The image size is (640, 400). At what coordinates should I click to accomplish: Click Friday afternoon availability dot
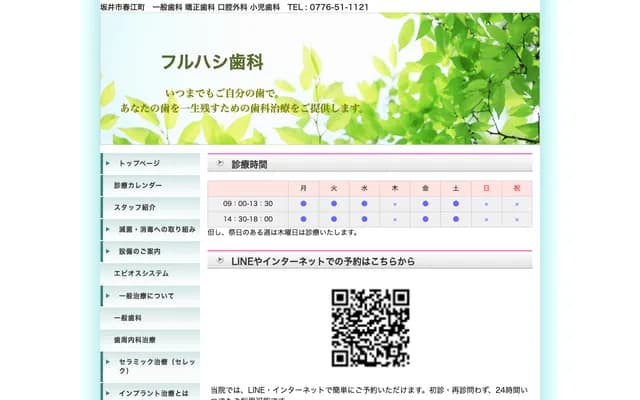[x=425, y=219]
